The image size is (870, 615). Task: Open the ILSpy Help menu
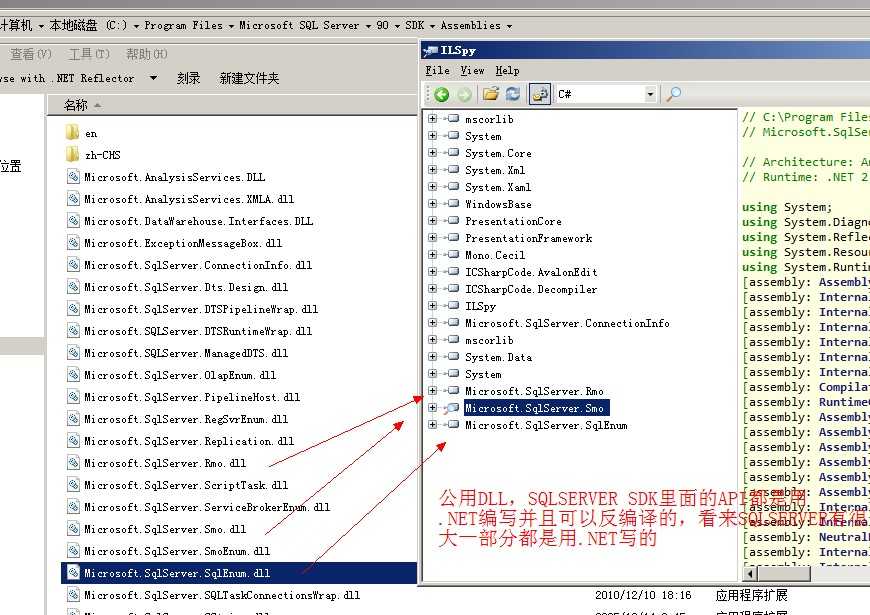click(507, 70)
